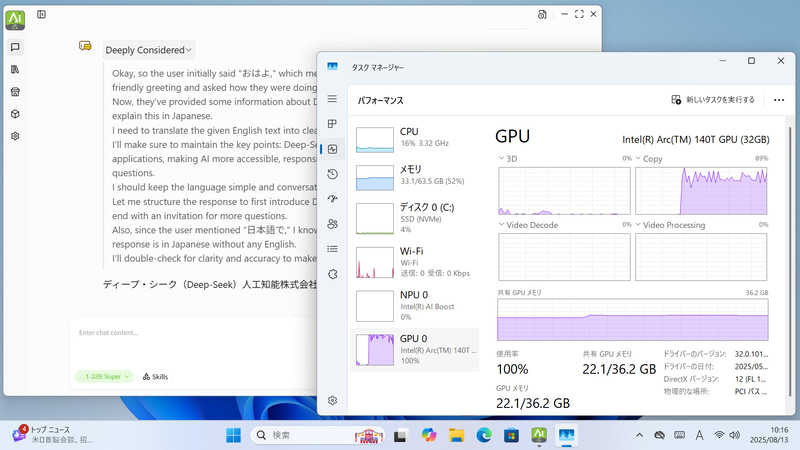
Task: Click the cloud sync icon in system tray
Action: click(x=659, y=435)
